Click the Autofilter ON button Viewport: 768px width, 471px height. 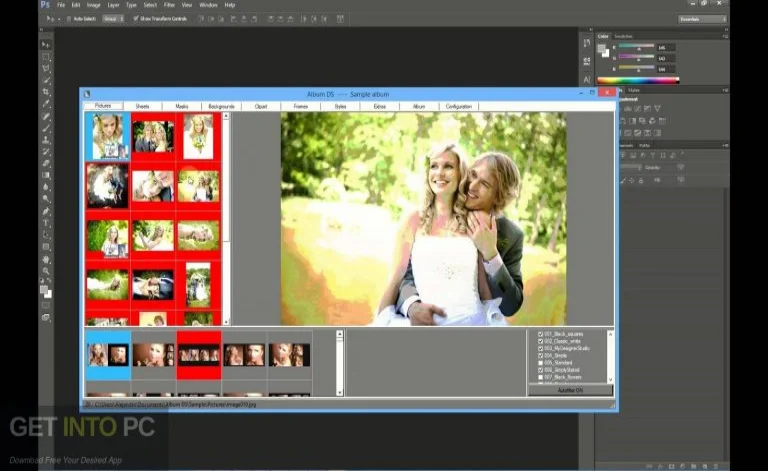570,391
